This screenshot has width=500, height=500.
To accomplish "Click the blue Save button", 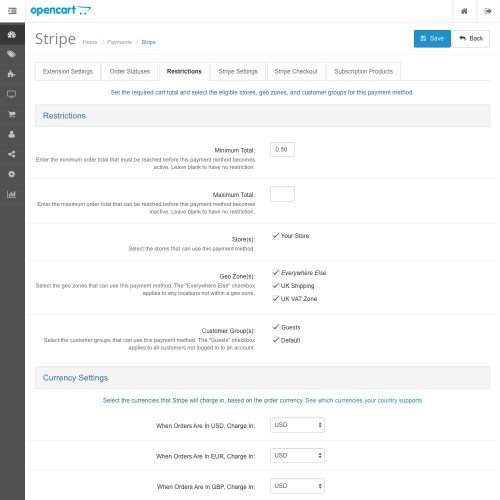I will point(432,39).
